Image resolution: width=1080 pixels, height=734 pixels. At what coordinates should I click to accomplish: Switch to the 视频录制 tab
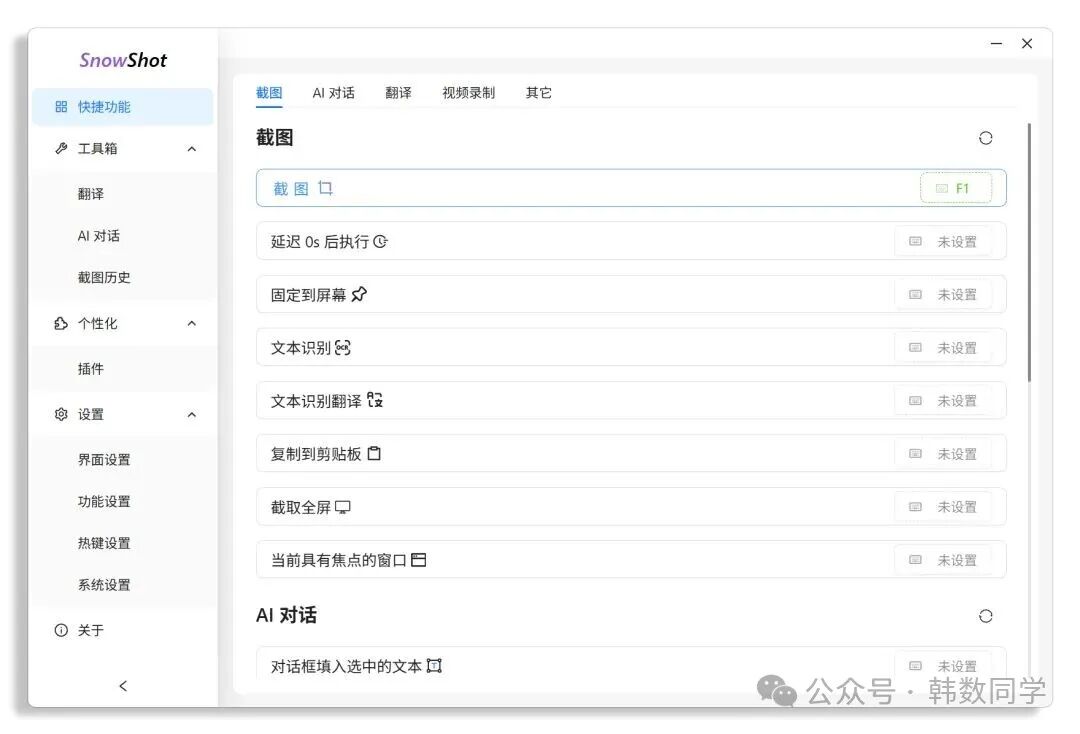click(x=468, y=92)
